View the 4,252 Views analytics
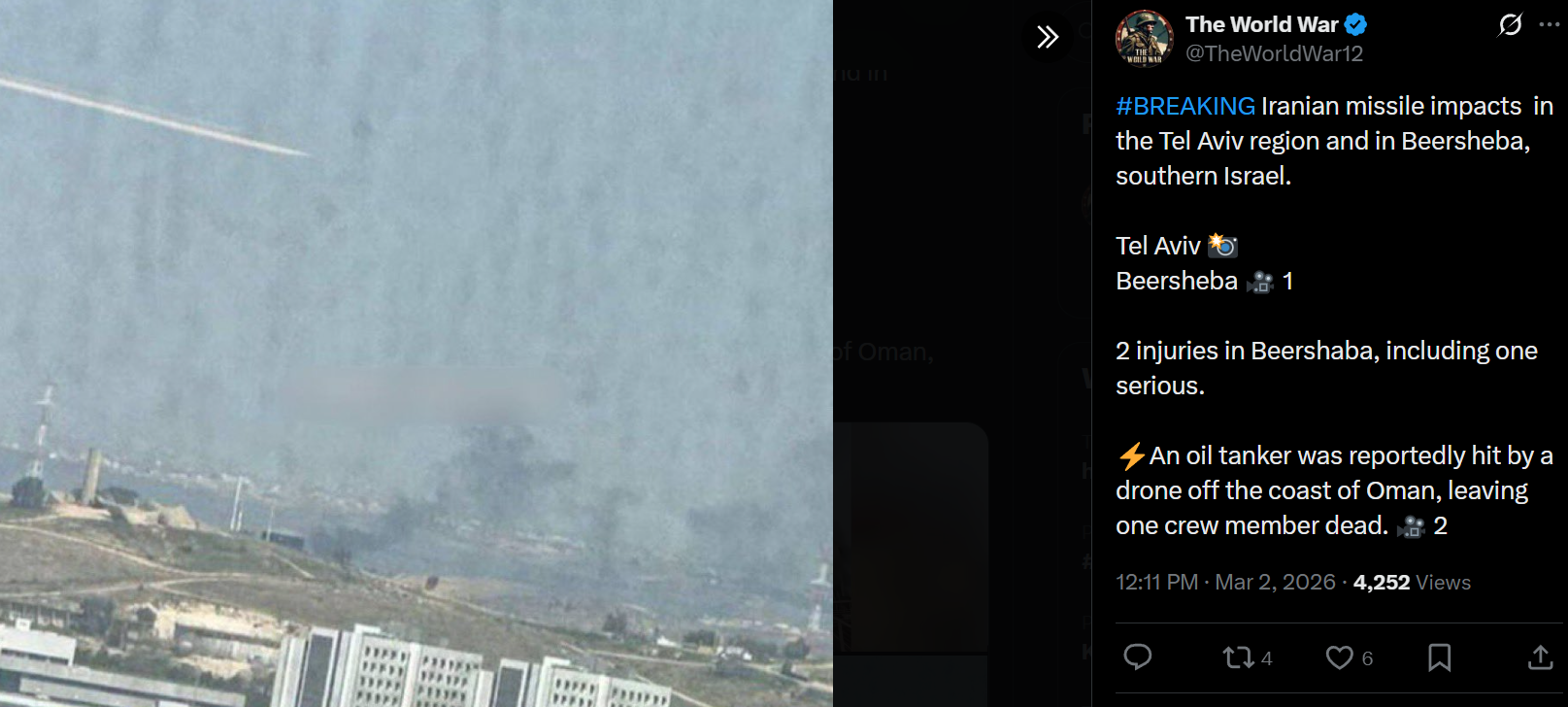 pyautogui.click(x=1412, y=582)
